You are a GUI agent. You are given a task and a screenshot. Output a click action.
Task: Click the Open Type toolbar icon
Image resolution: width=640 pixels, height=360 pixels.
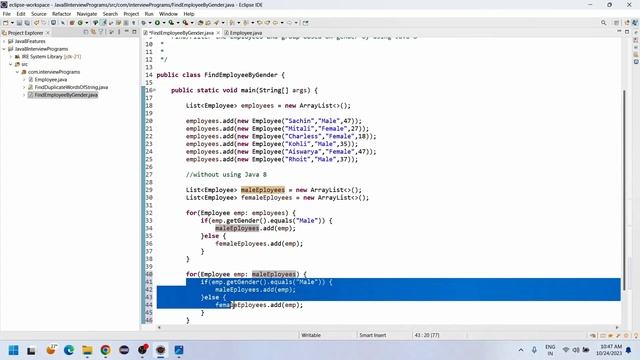200,23
